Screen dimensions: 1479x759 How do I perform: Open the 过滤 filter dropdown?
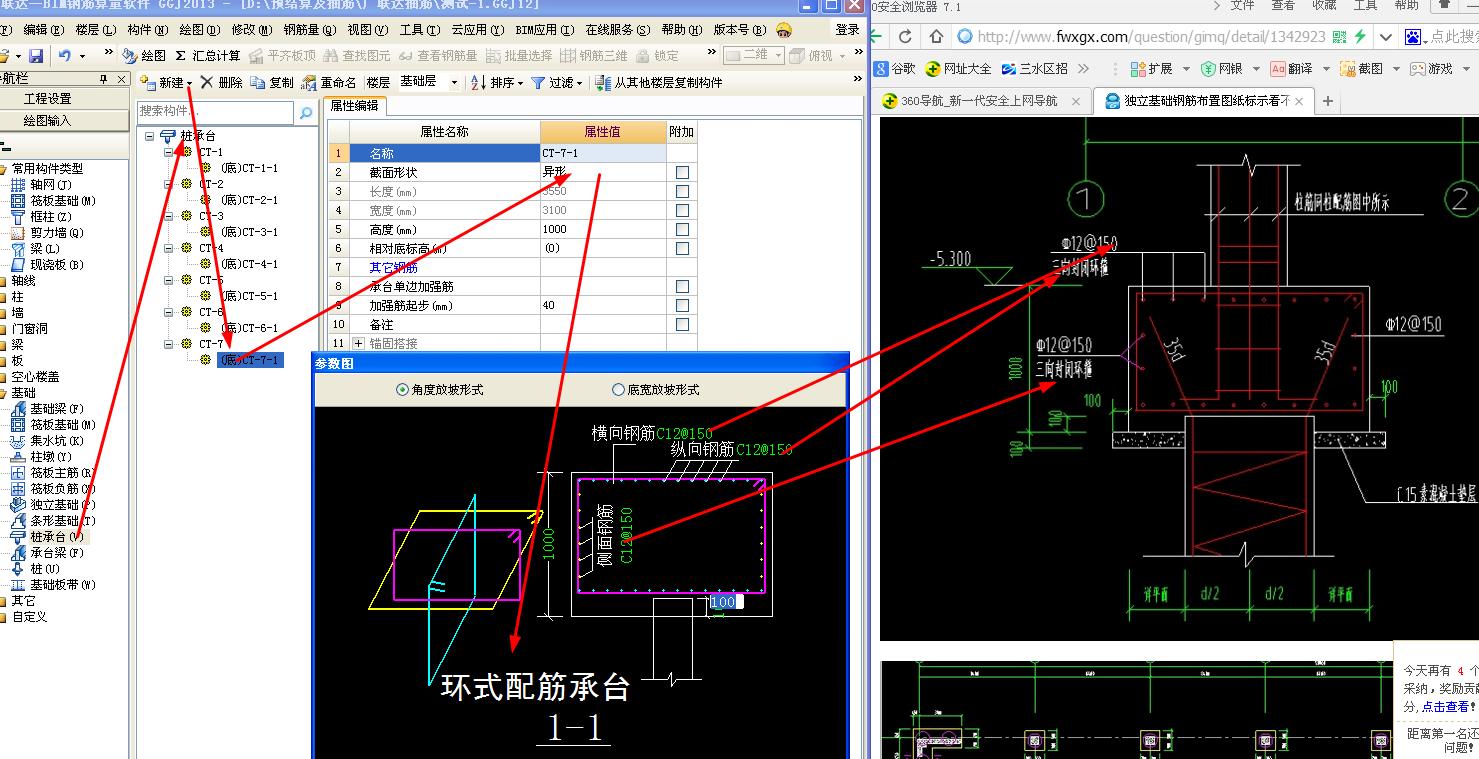556,82
